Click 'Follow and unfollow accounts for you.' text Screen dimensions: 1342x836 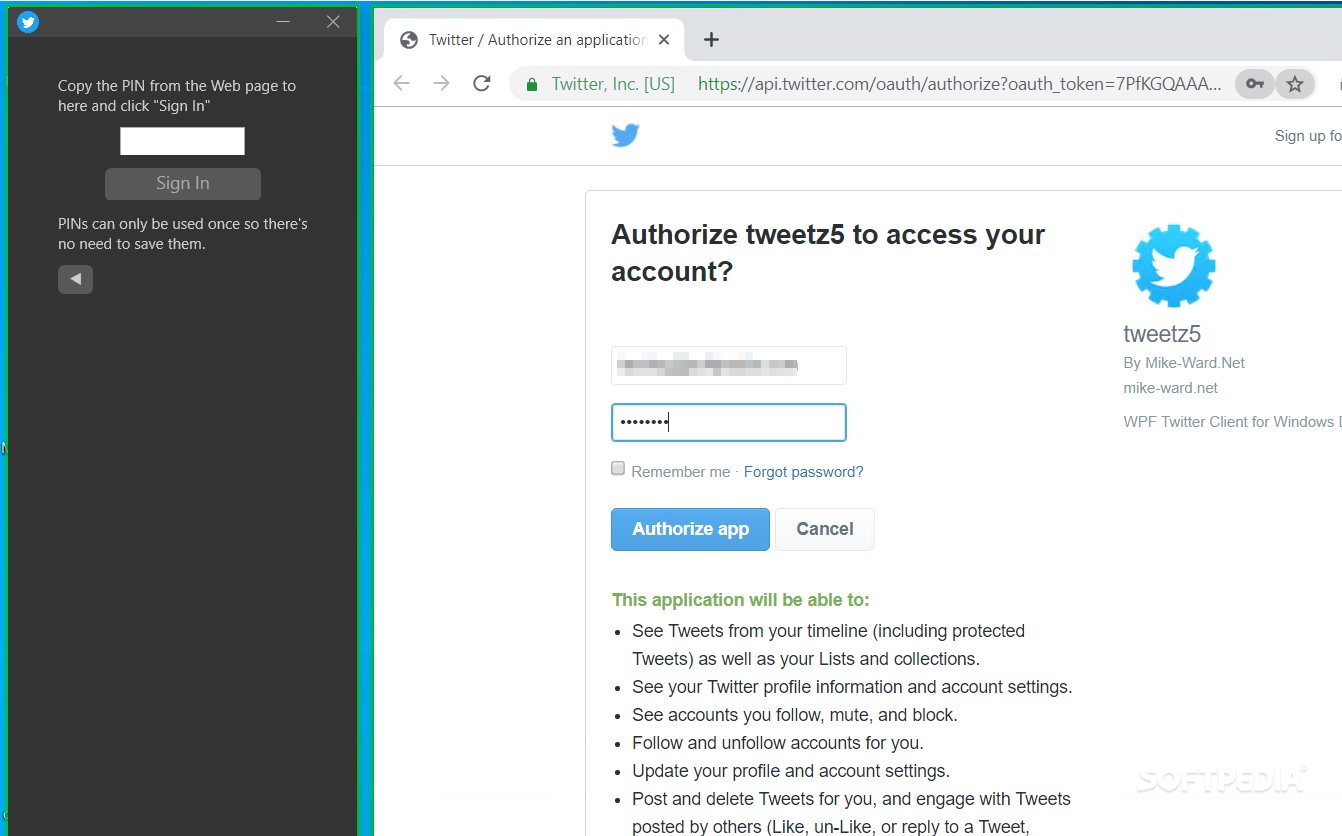[778, 743]
